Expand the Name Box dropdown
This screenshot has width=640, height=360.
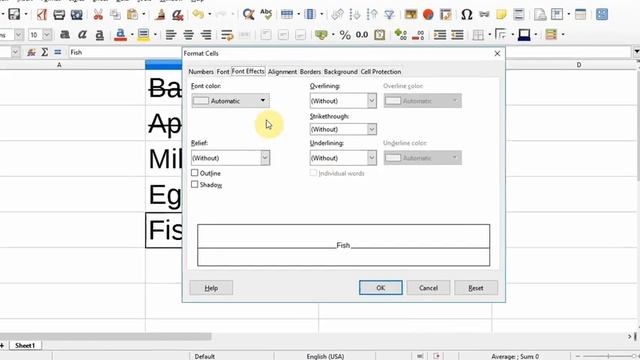point(15,52)
